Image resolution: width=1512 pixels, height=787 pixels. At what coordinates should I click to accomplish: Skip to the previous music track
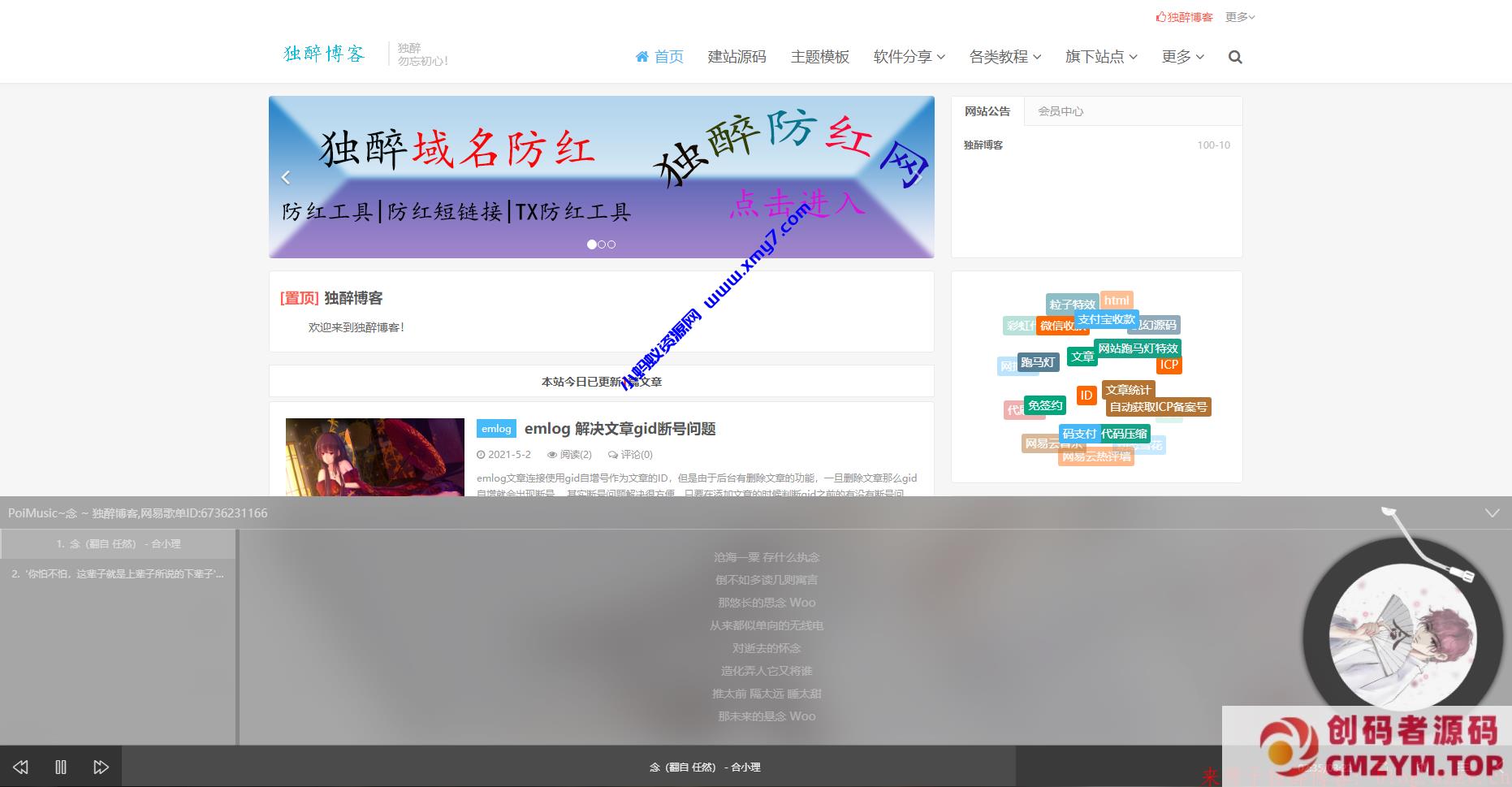coord(20,767)
